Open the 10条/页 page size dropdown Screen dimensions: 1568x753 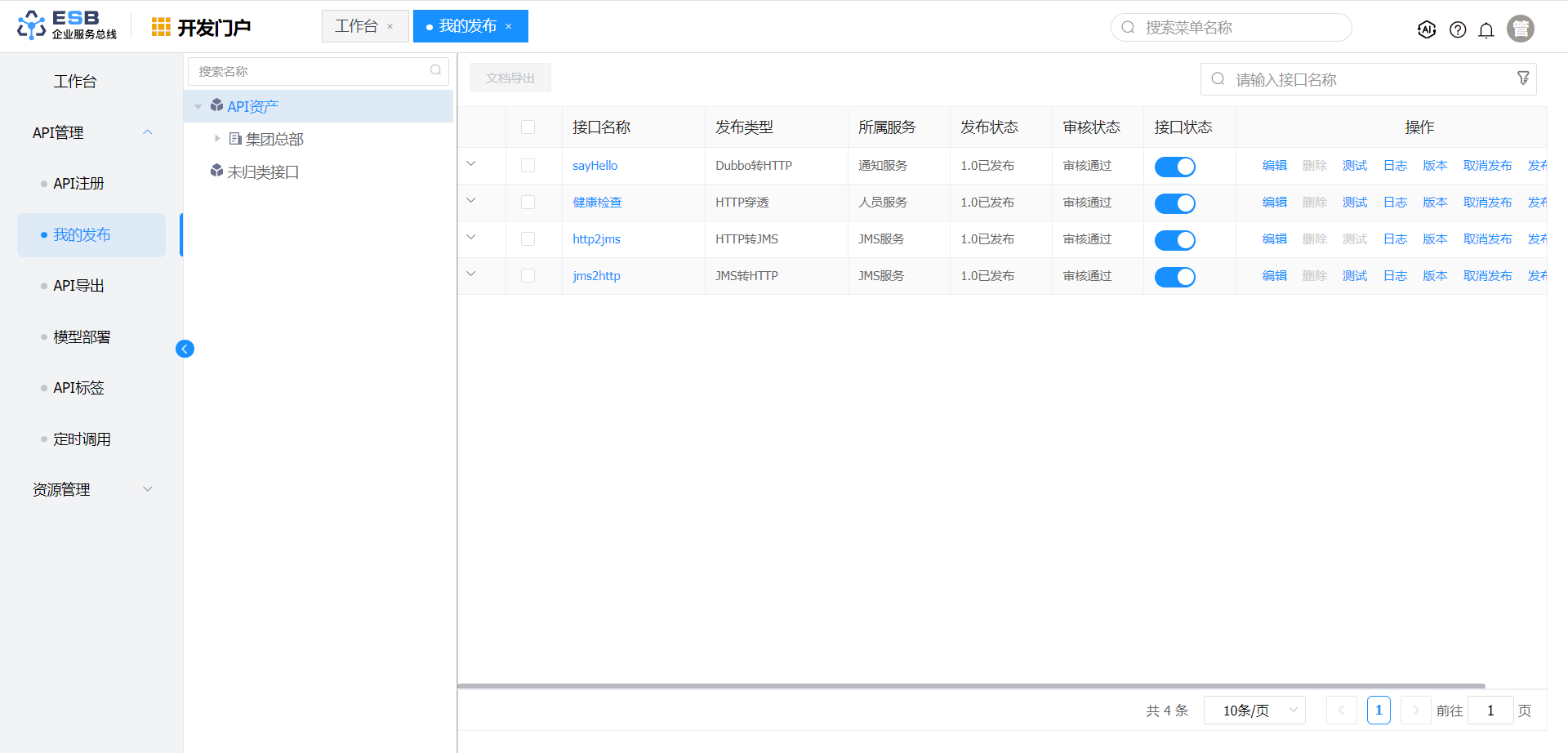coord(1254,711)
